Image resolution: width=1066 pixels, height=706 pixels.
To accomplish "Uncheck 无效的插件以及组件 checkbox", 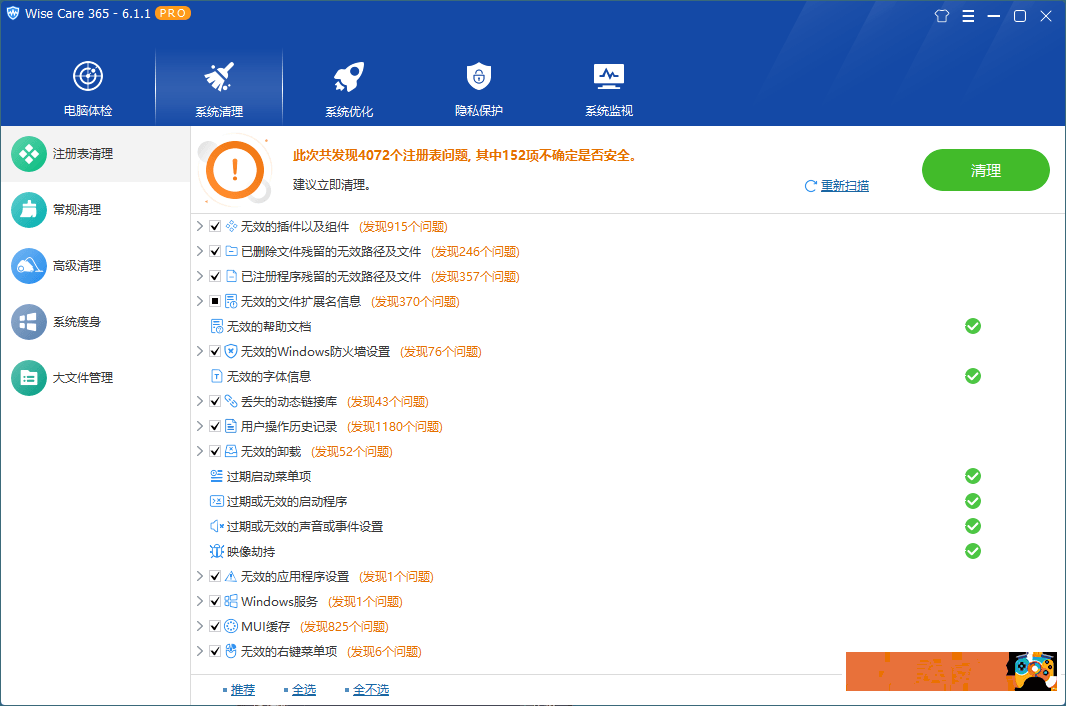I will 215,226.
